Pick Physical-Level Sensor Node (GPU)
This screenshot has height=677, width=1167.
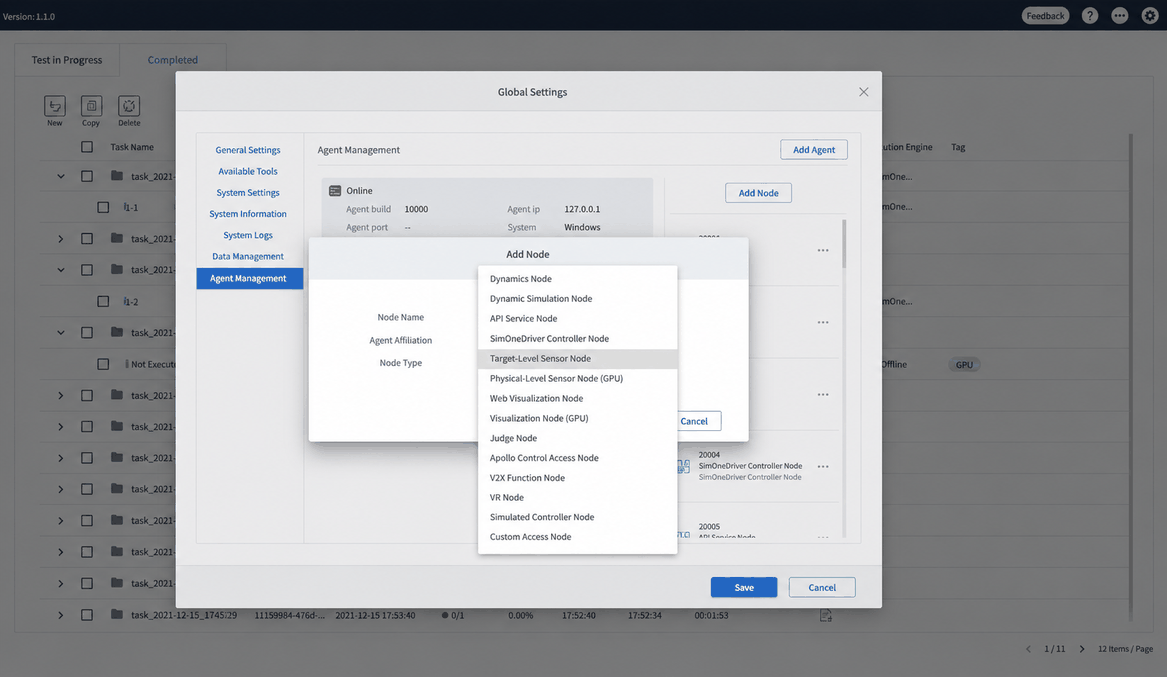coord(578,378)
